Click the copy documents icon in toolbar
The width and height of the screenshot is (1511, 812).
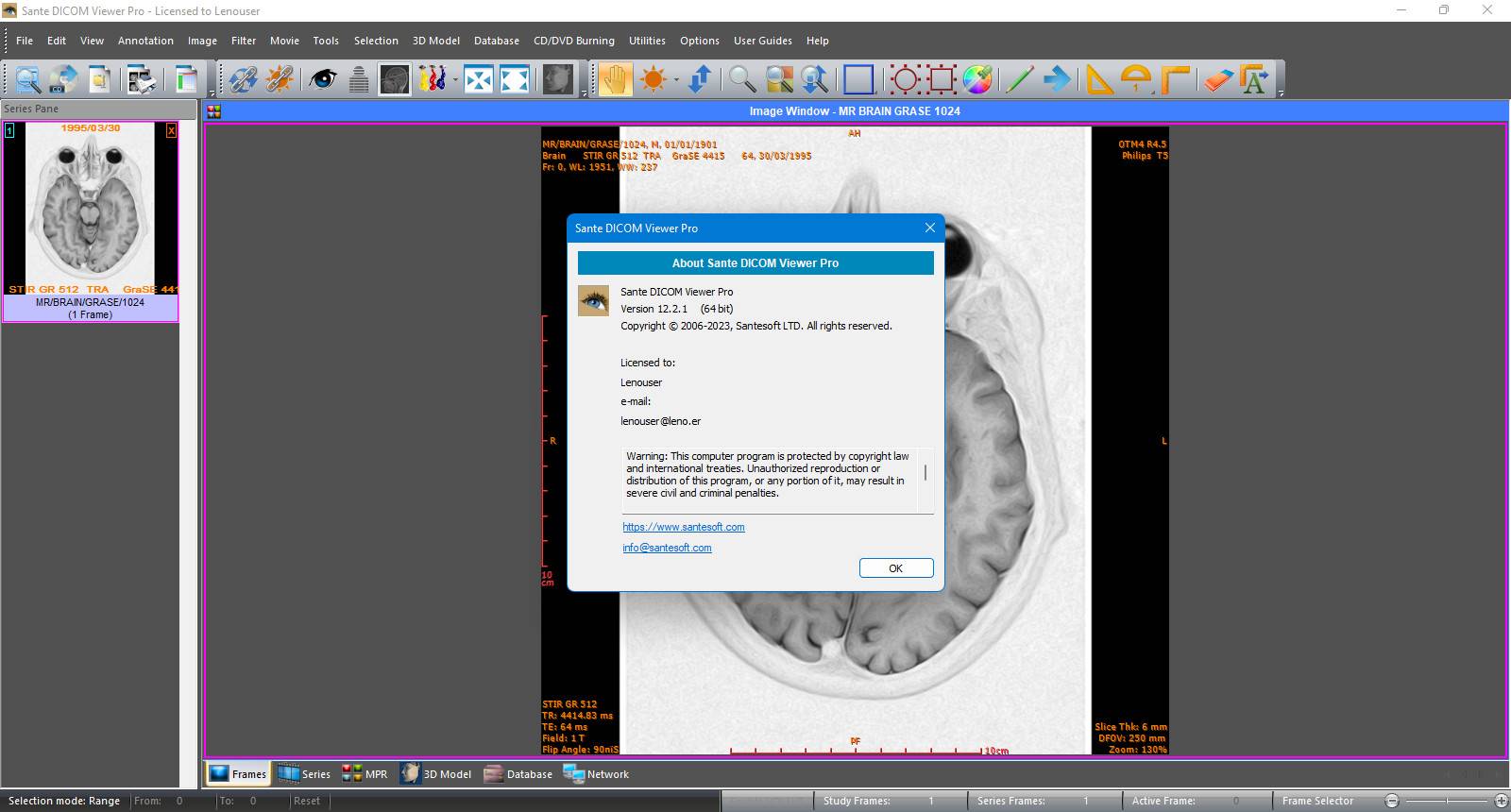pos(99,79)
